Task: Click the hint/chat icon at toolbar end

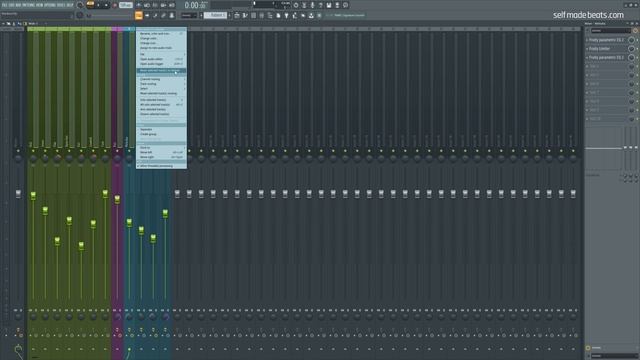Action: (346, 5)
